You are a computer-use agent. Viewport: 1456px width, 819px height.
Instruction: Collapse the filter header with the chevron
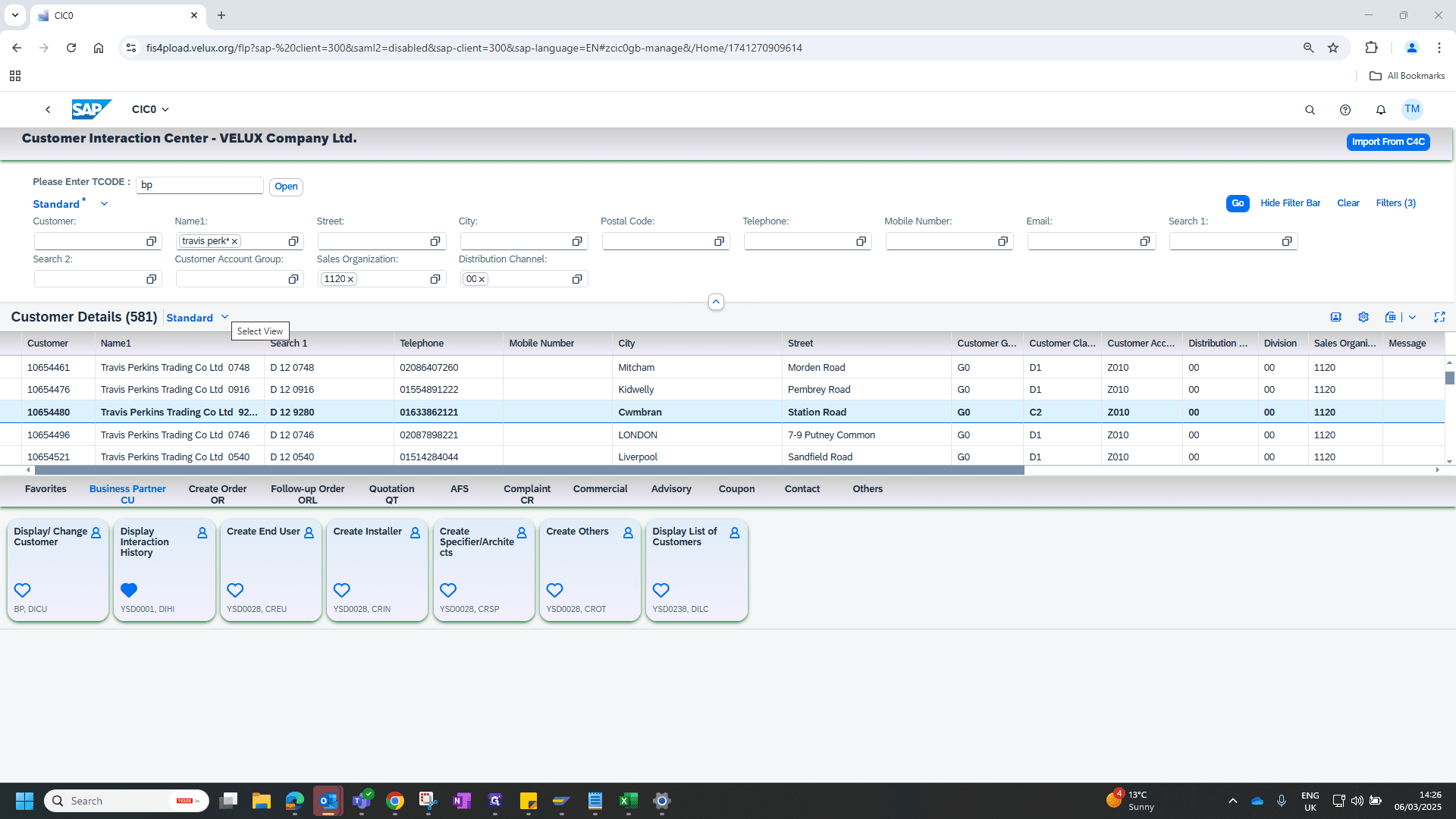(716, 302)
